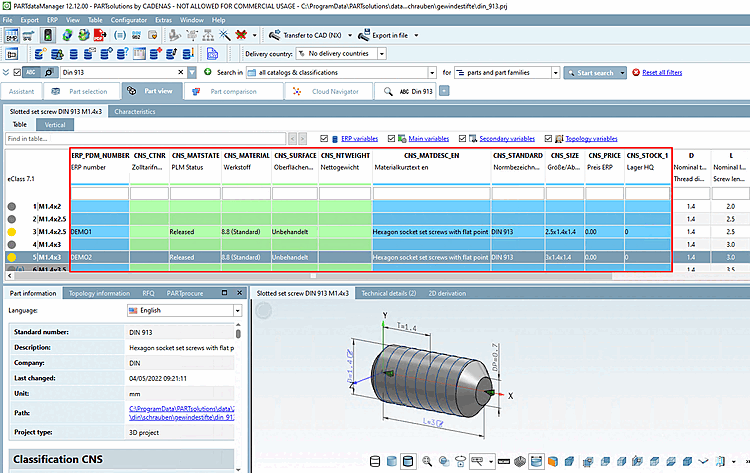Switch to the Topology information tab
The height and width of the screenshot is (473, 750).
99,293
